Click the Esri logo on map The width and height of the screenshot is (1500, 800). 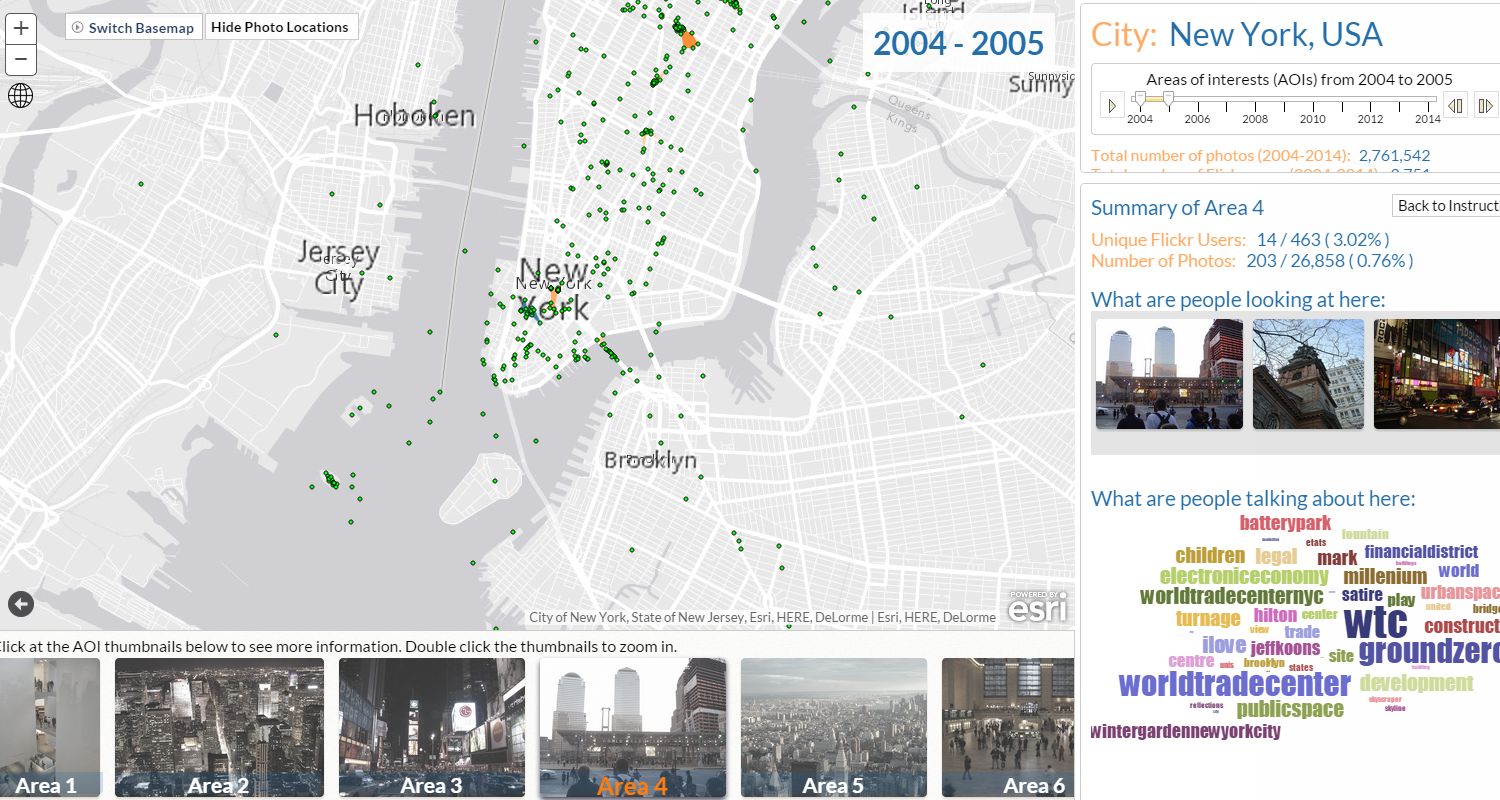(x=1037, y=606)
